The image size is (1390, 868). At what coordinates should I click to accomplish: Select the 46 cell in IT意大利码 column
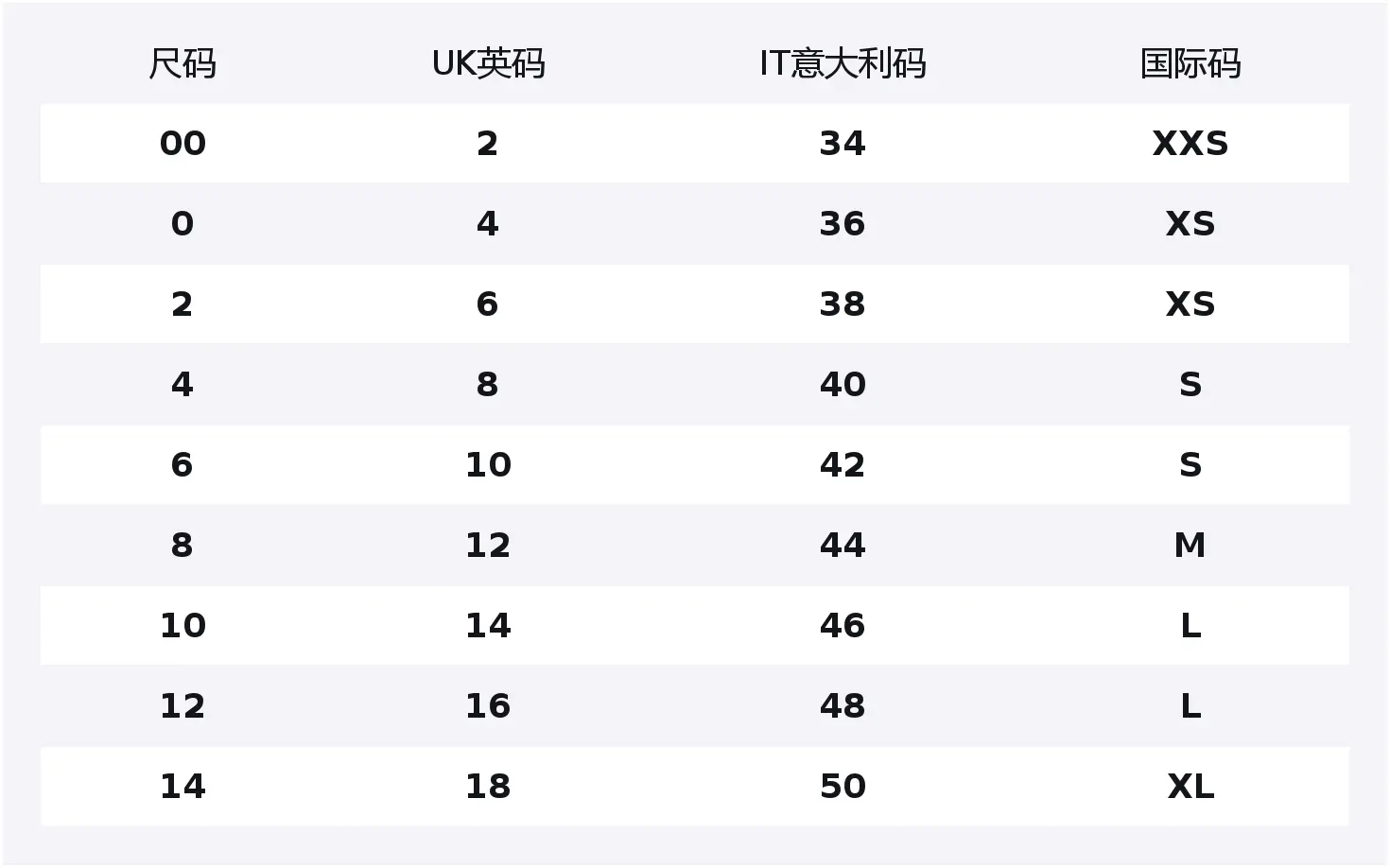pyautogui.click(x=842, y=626)
